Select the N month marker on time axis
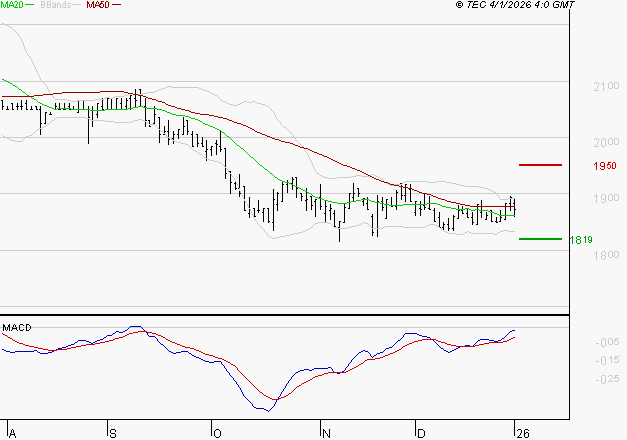 (x=325, y=432)
